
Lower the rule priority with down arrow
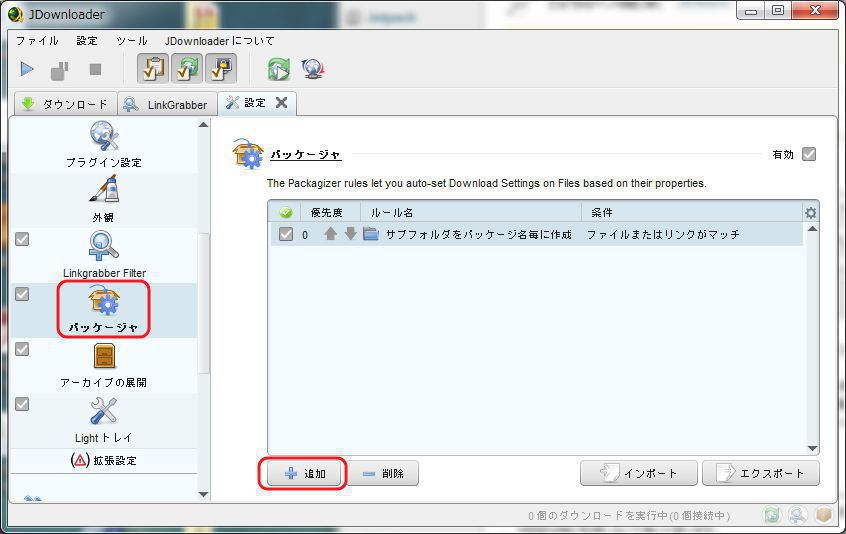(351, 234)
